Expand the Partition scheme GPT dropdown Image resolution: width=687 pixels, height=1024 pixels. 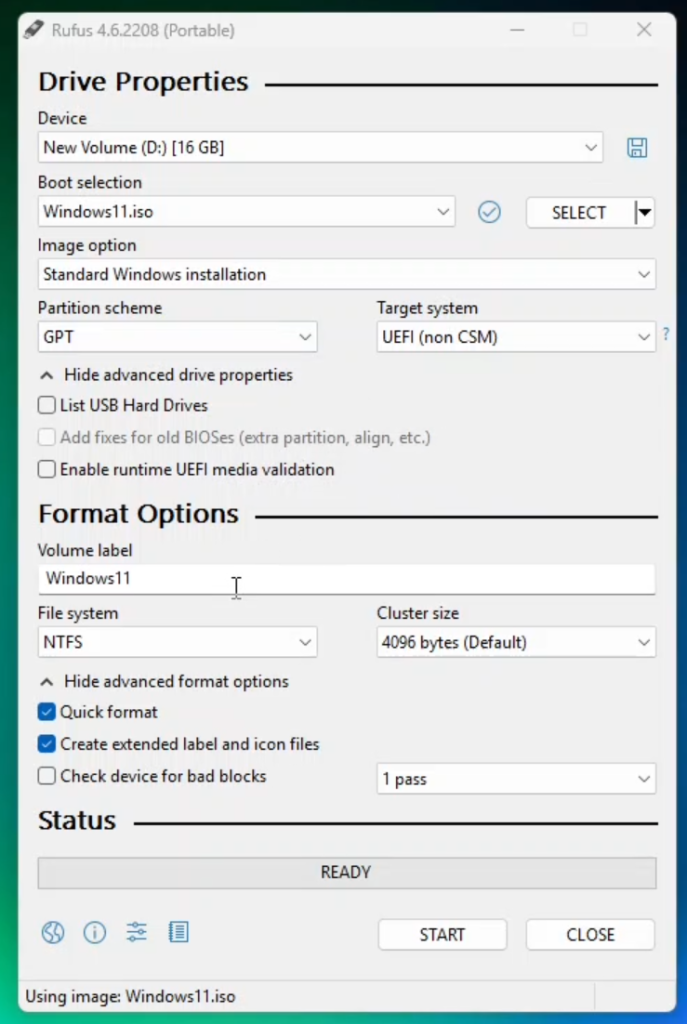177,338
